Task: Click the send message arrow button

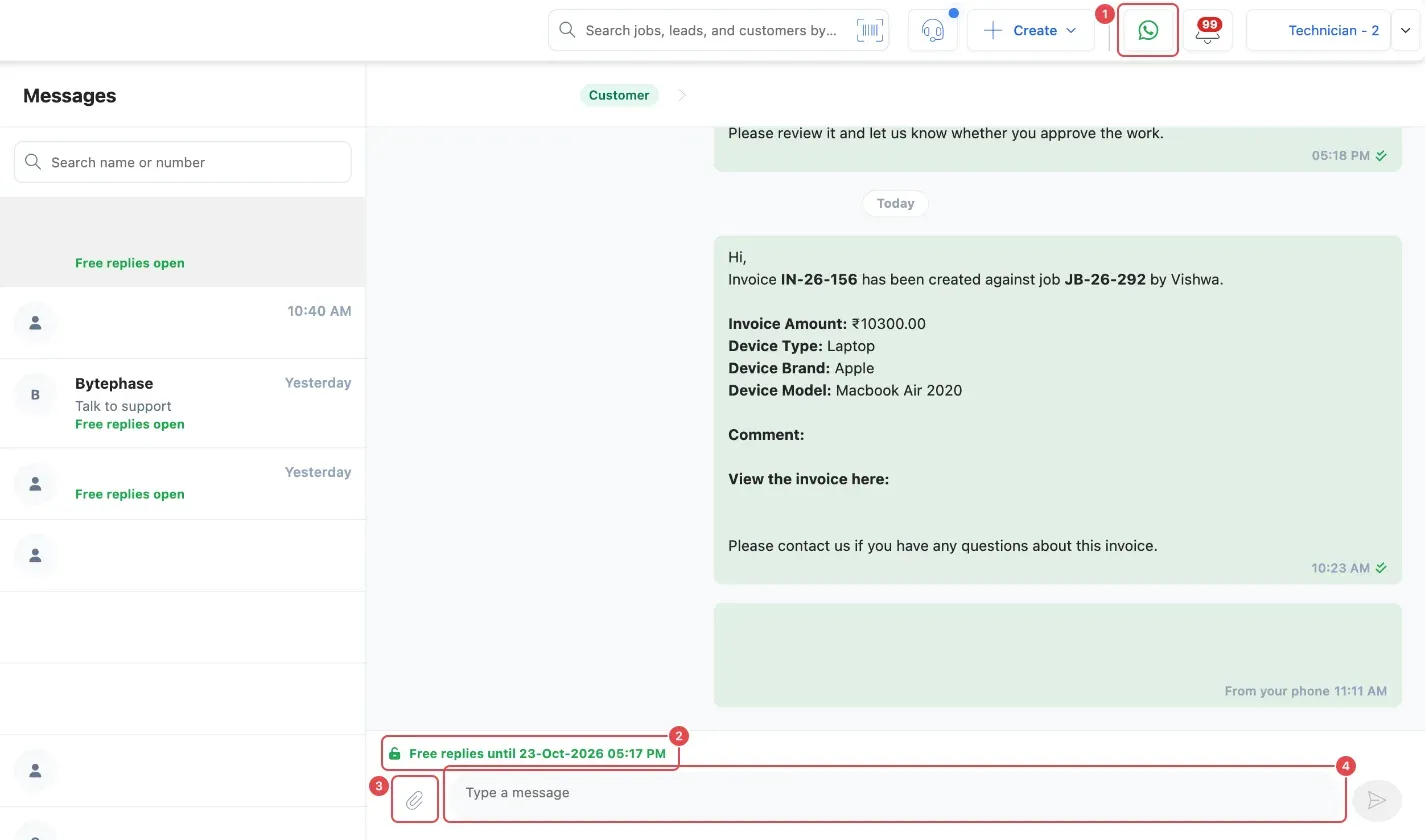Action: tap(1377, 800)
